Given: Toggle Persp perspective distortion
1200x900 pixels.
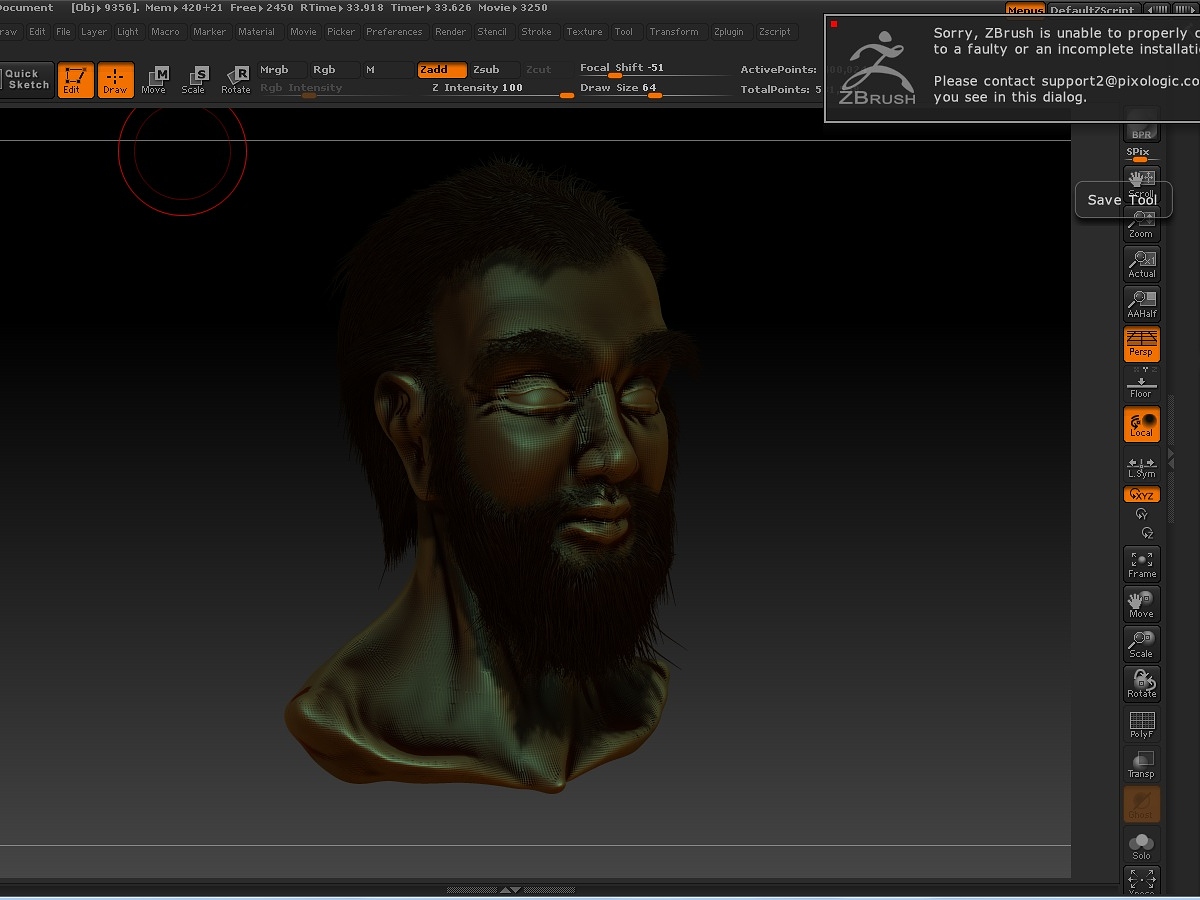Looking at the screenshot, I should click(x=1141, y=344).
